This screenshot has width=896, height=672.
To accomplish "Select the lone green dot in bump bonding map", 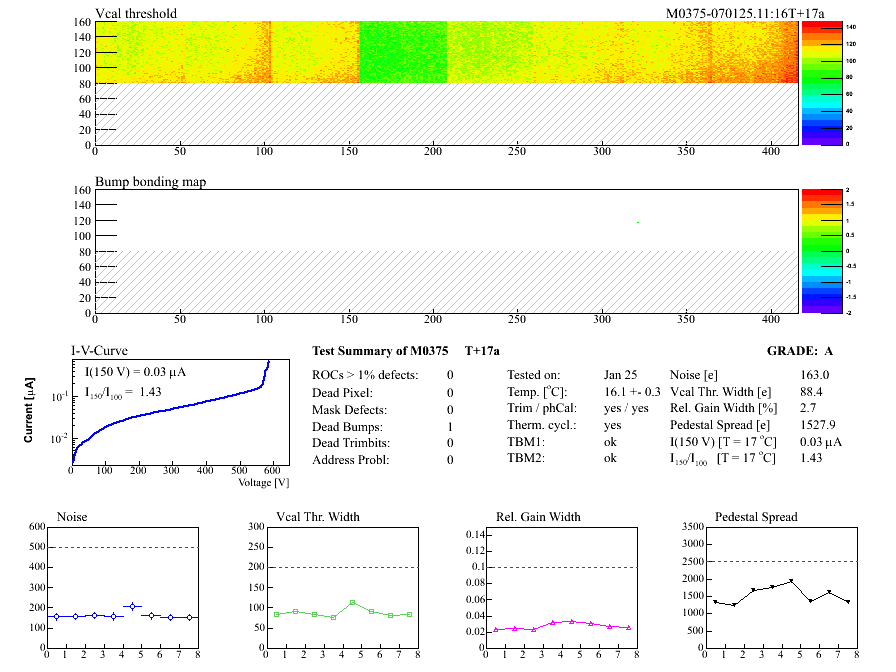I will (638, 222).
